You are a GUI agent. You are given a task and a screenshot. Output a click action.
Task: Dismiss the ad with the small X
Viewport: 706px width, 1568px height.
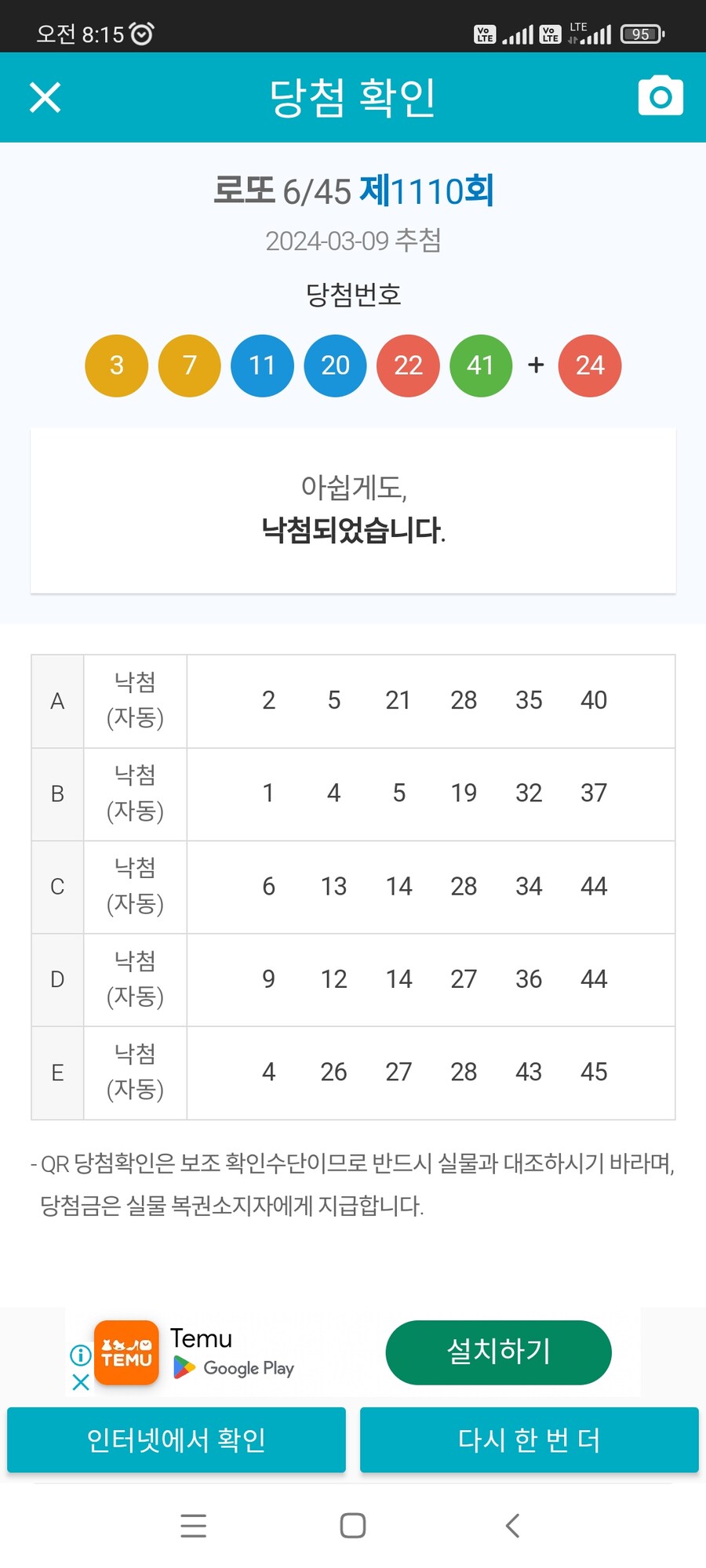click(x=79, y=1382)
